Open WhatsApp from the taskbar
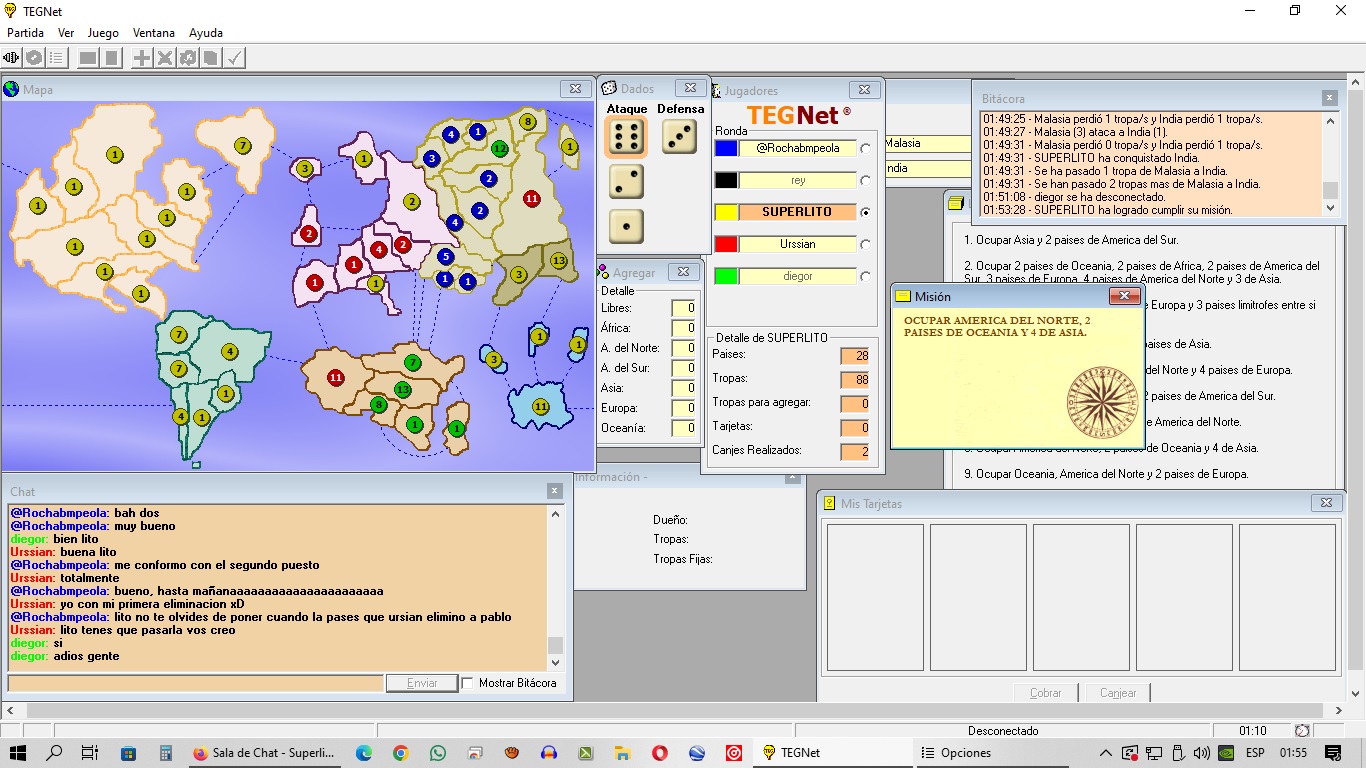 tap(437, 753)
